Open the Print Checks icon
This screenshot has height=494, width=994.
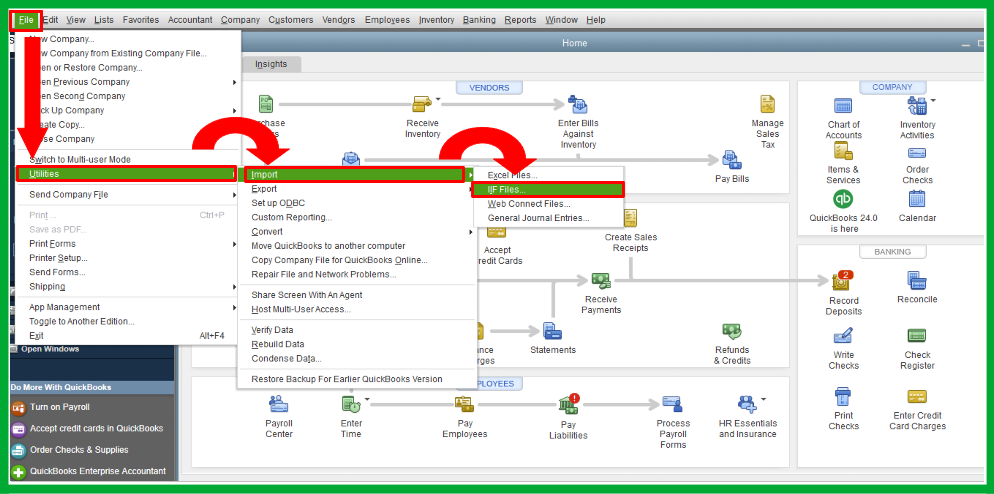tap(843, 398)
